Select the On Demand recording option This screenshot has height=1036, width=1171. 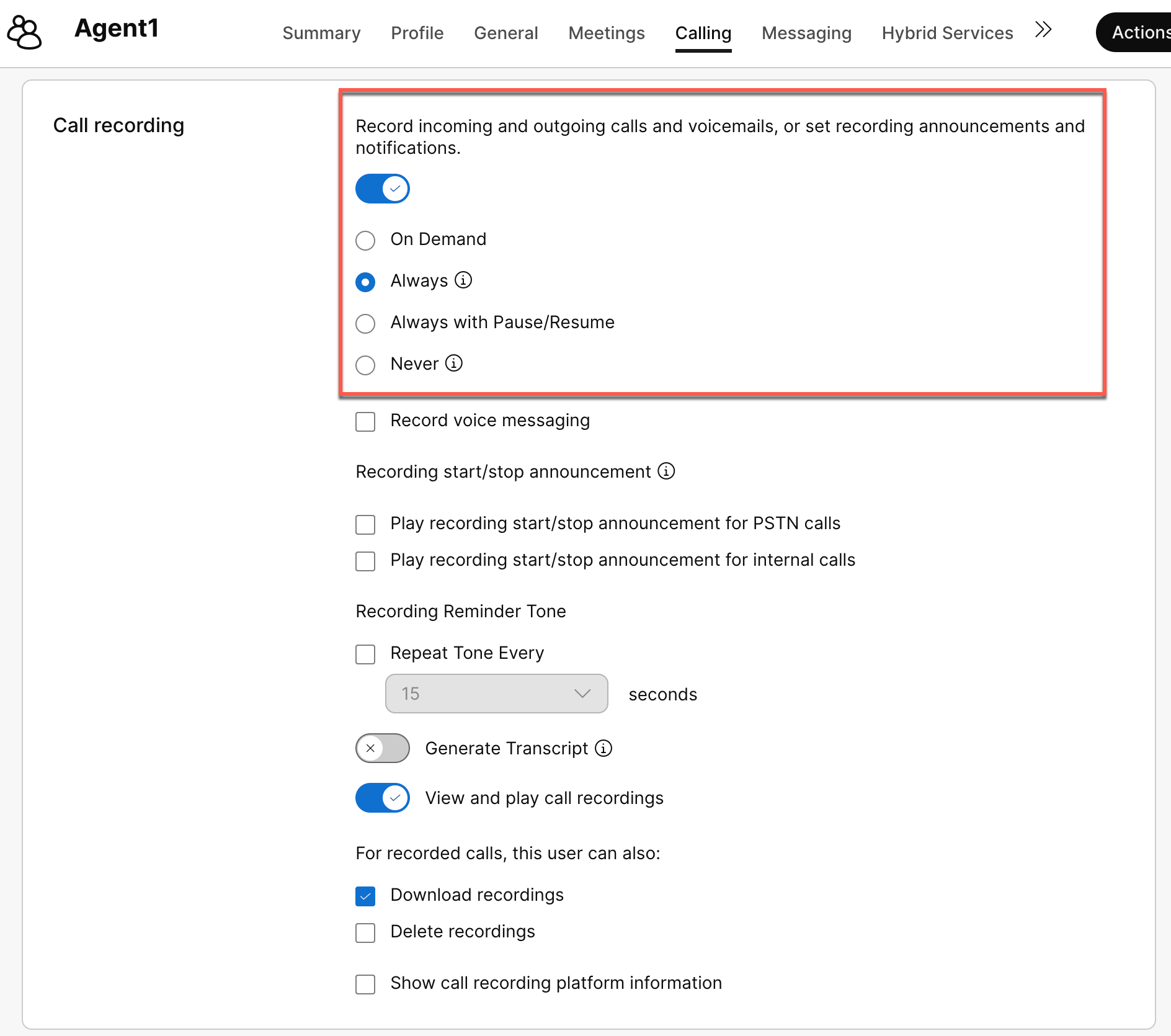click(365, 241)
